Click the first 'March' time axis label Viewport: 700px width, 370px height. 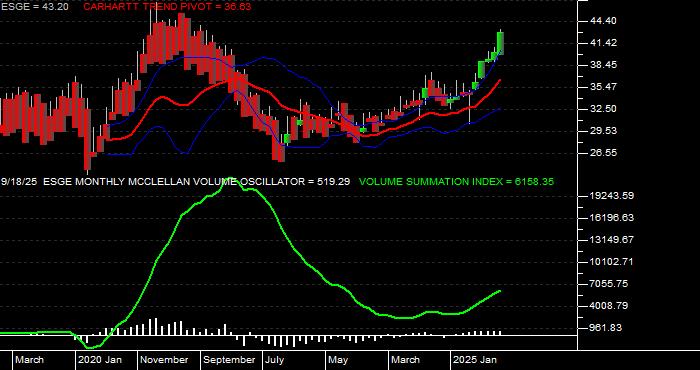pyautogui.click(x=29, y=360)
